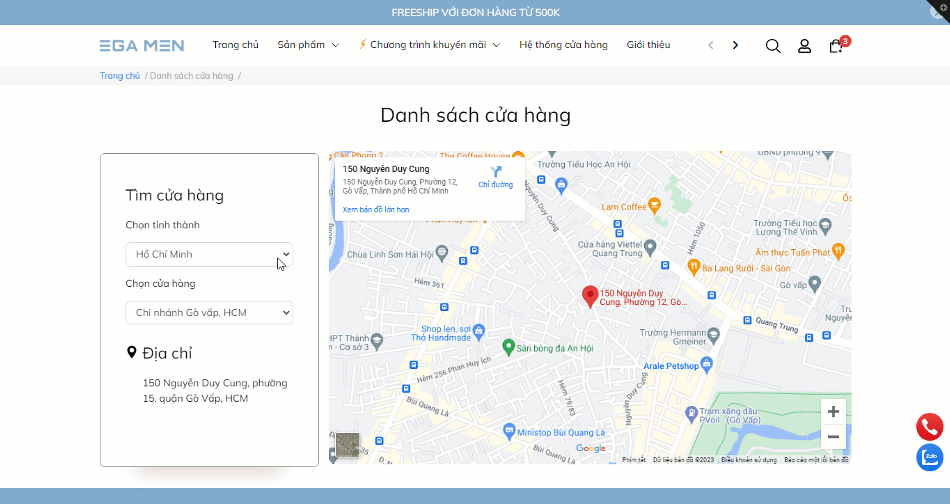Open the search icon in header
This screenshot has height=504, width=950.
click(773, 46)
